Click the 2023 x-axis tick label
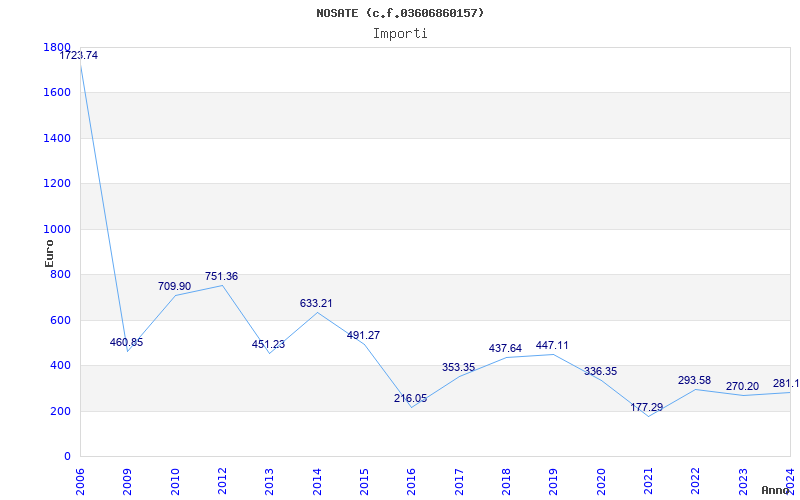This screenshot has height=500, width=800. coord(743,482)
